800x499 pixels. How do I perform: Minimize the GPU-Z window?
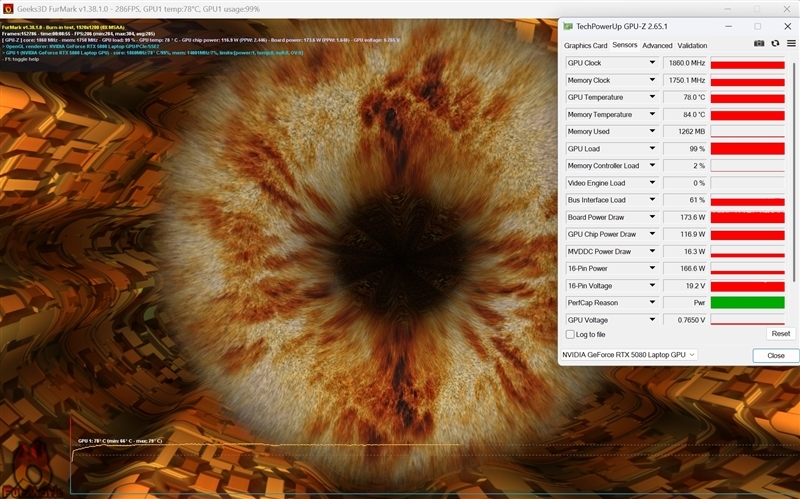(728, 26)
